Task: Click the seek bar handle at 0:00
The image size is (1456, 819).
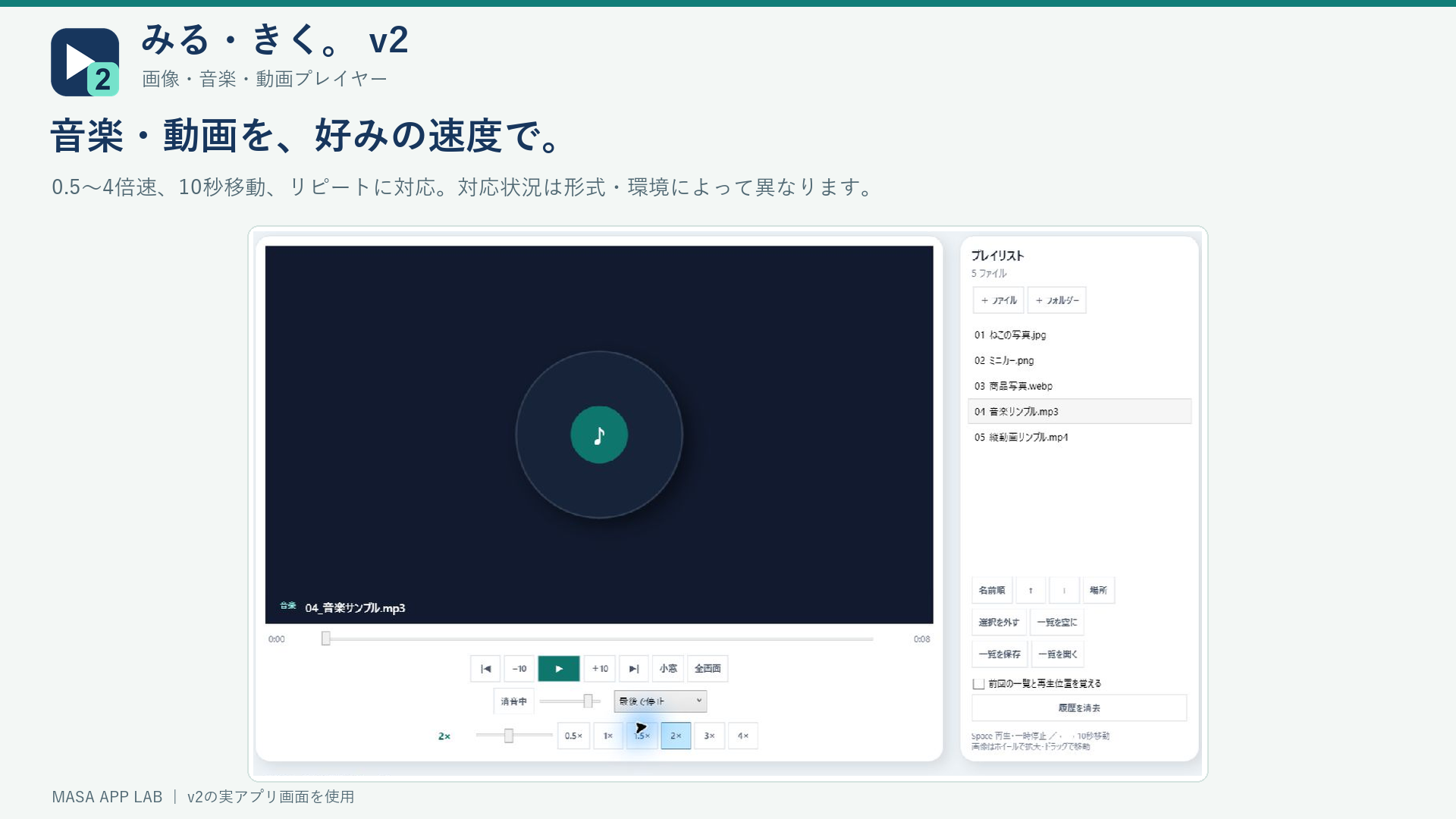Action: [x=326, y=639]
